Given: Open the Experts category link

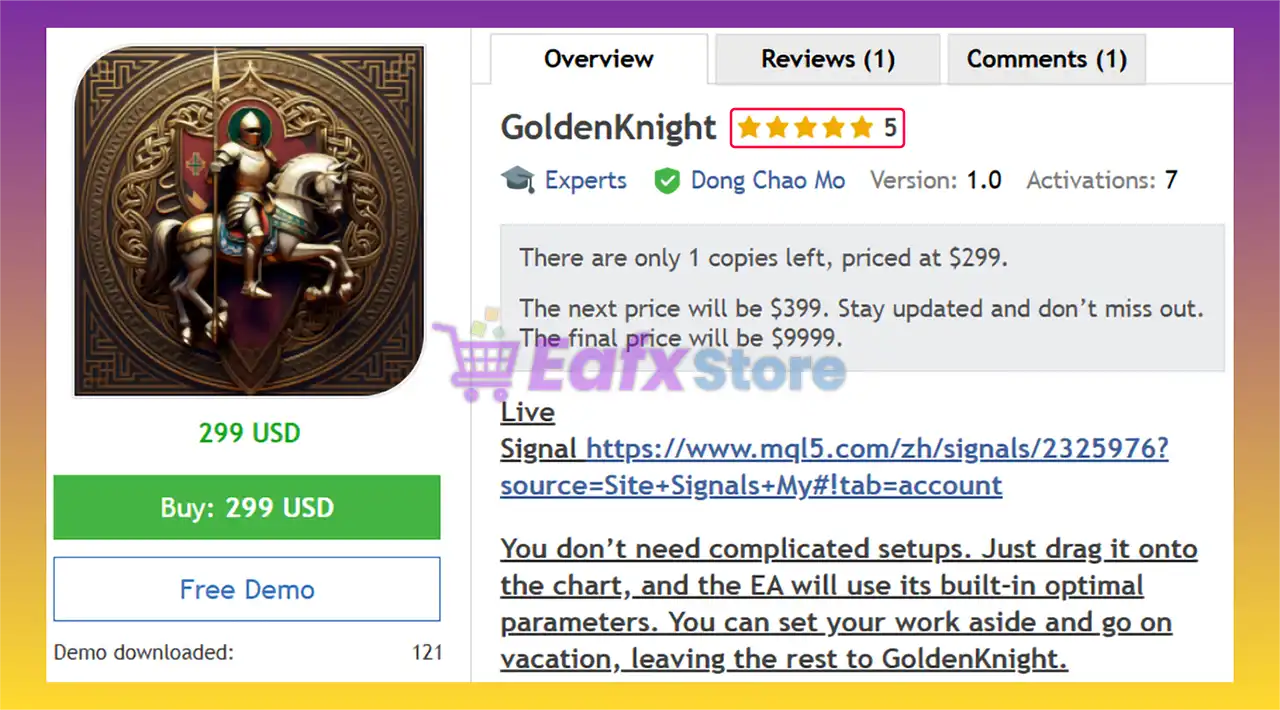Looking at the screenshot, I should pyautogui.click(x=586, y=181).
